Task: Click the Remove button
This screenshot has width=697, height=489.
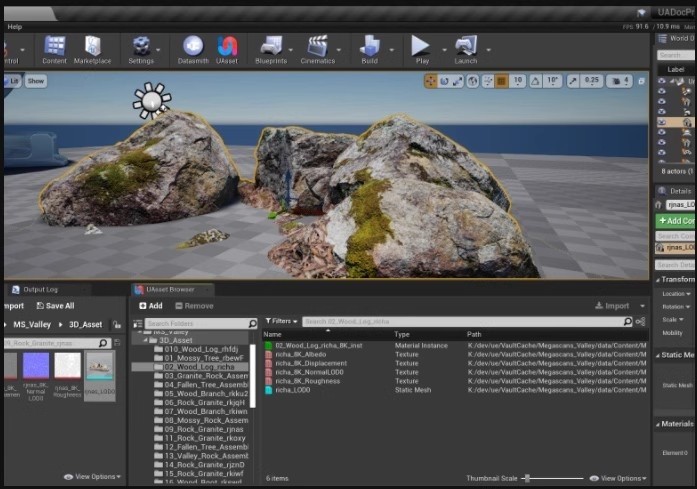Action: point(194,306)
